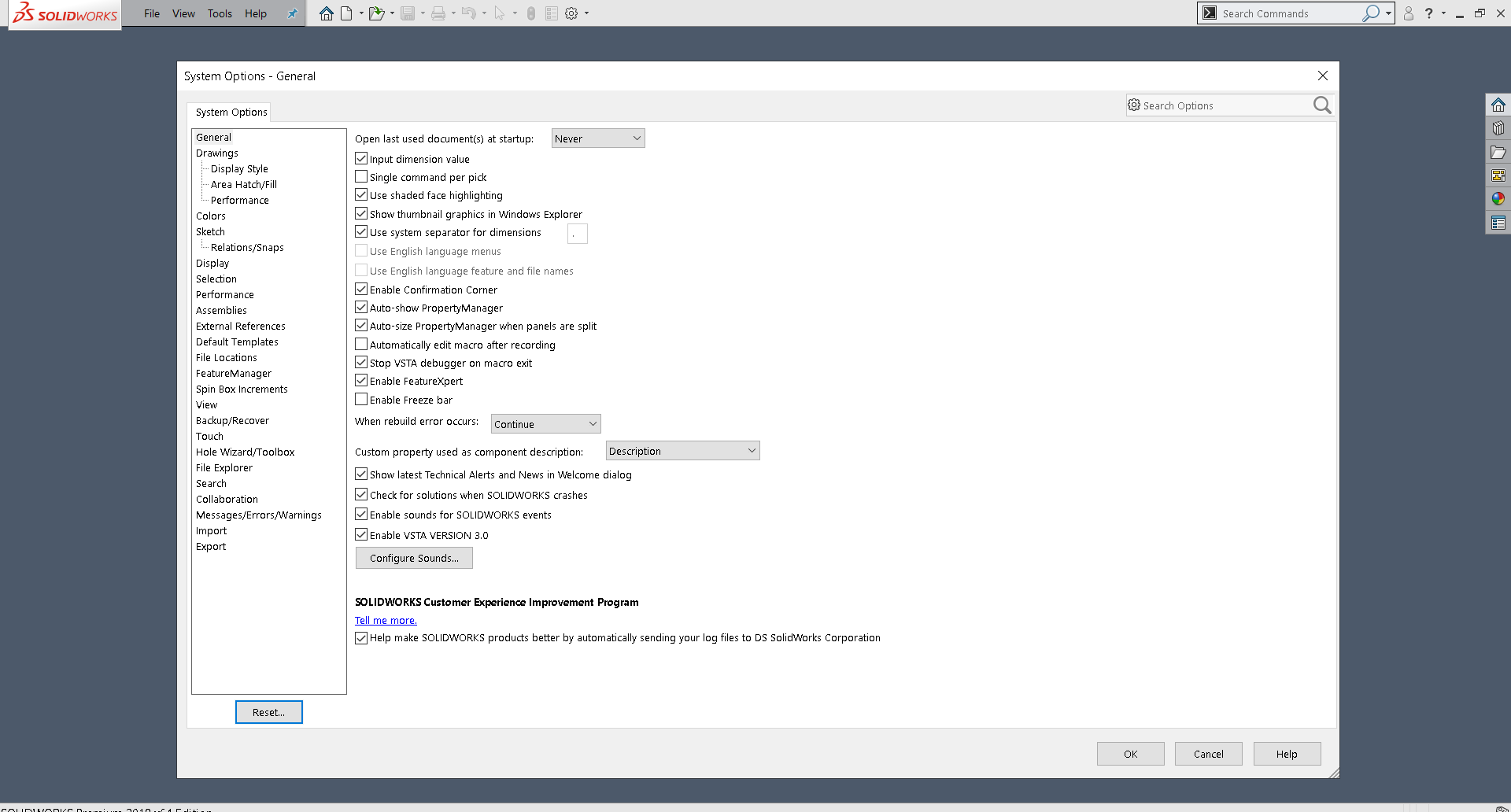Pin the menu bar with the pushpin icon
This screenshot has height=812, width=1511.
pyautogui.click(x=292, y=13)
